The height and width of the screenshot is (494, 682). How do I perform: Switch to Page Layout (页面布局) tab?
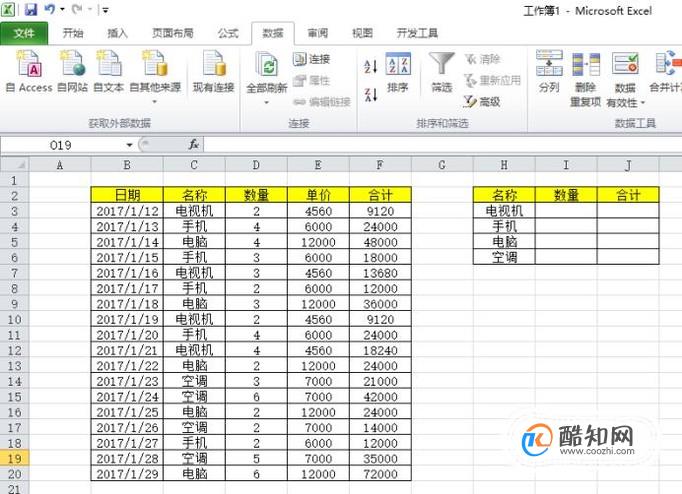[x=172, y=33]
